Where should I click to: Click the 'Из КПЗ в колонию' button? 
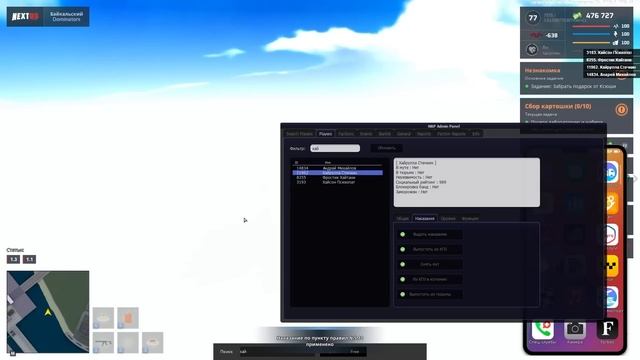click(430, 280)
